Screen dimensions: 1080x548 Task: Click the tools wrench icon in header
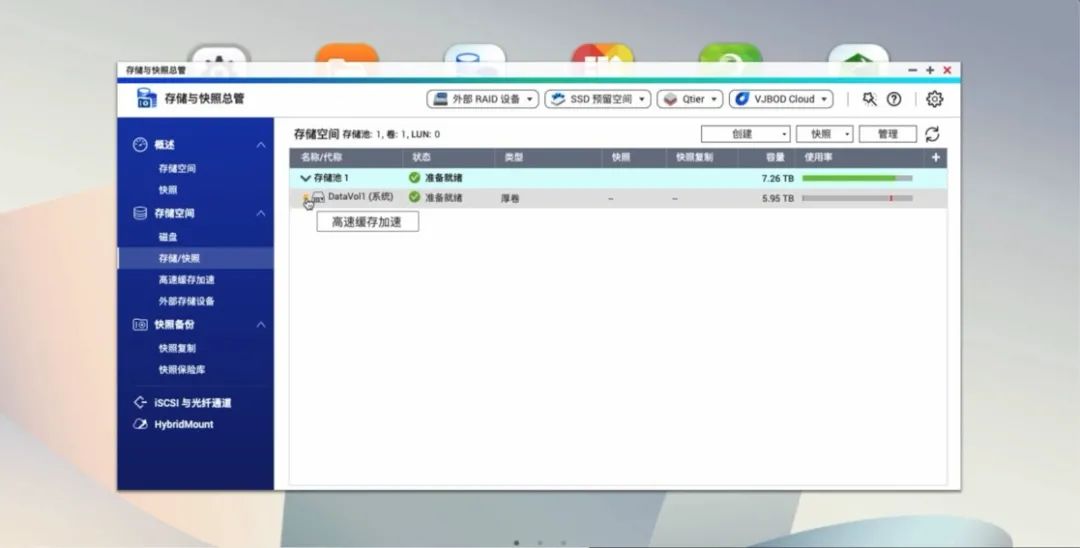(869, 99)
